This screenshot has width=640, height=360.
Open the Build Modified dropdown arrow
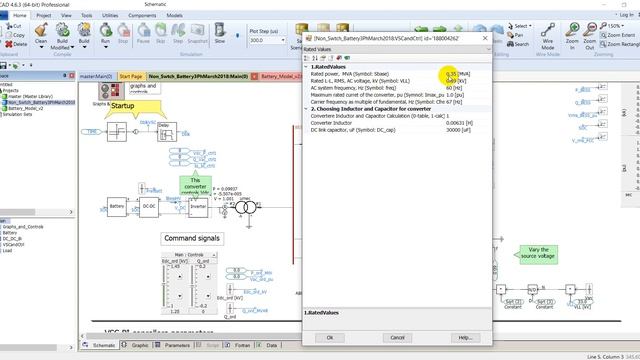pyautogui.click(x=72, y=47)
